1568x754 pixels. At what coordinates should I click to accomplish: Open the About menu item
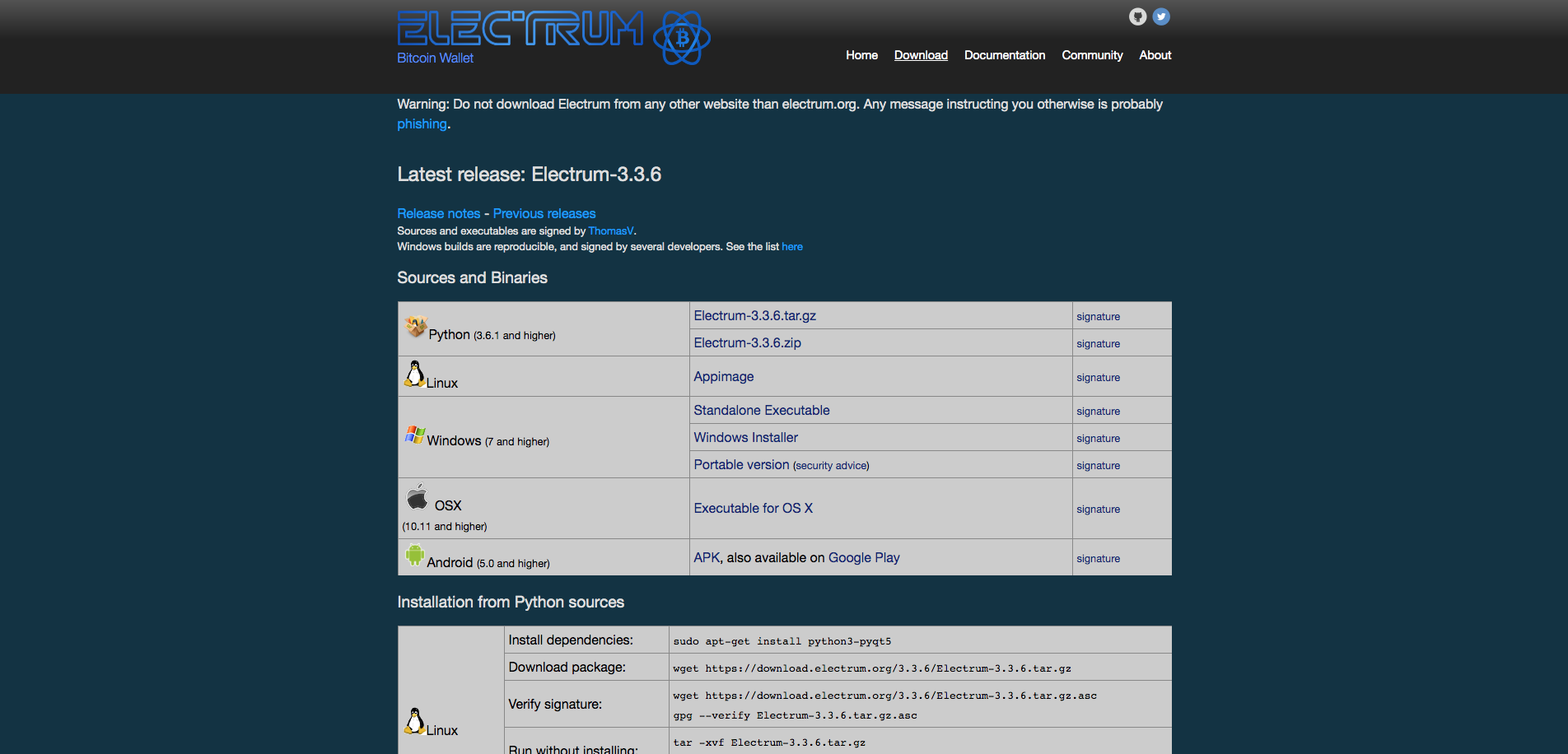click(1155, 55)
